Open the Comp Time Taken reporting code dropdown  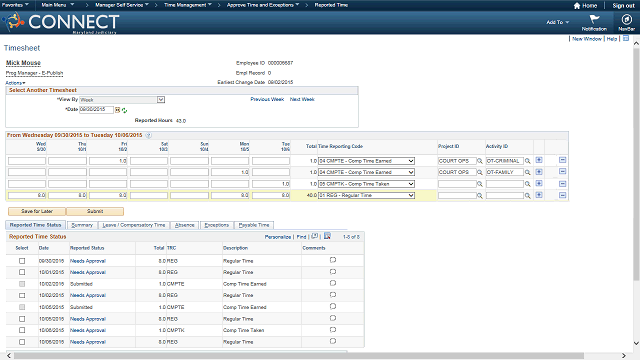tap(367, 184)
